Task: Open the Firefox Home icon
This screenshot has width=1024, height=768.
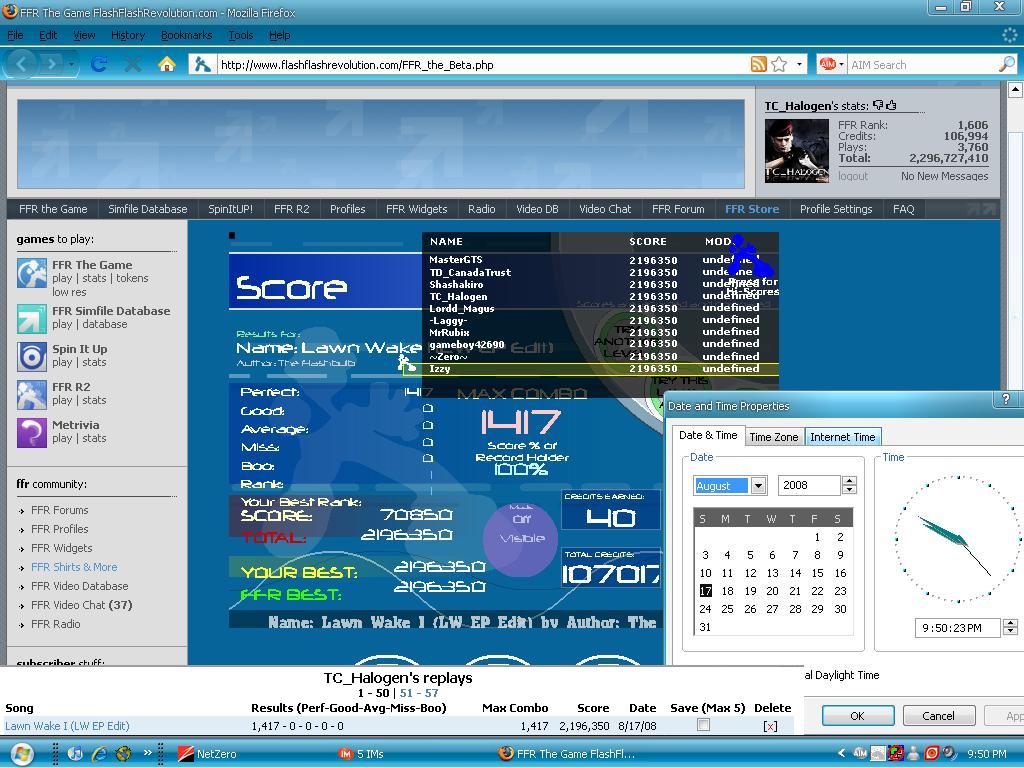Action: coord(167,64)
